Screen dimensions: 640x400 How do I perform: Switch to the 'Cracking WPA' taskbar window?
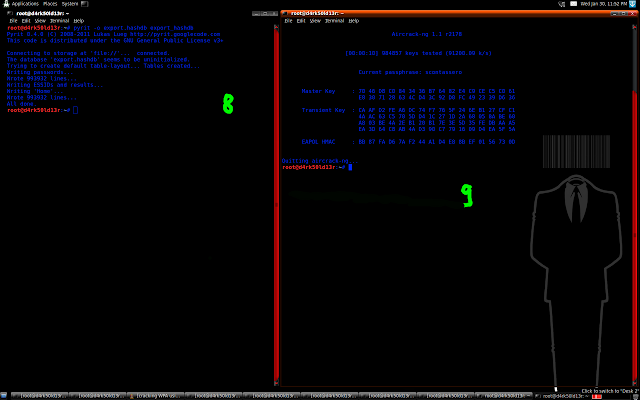[156, 396]
